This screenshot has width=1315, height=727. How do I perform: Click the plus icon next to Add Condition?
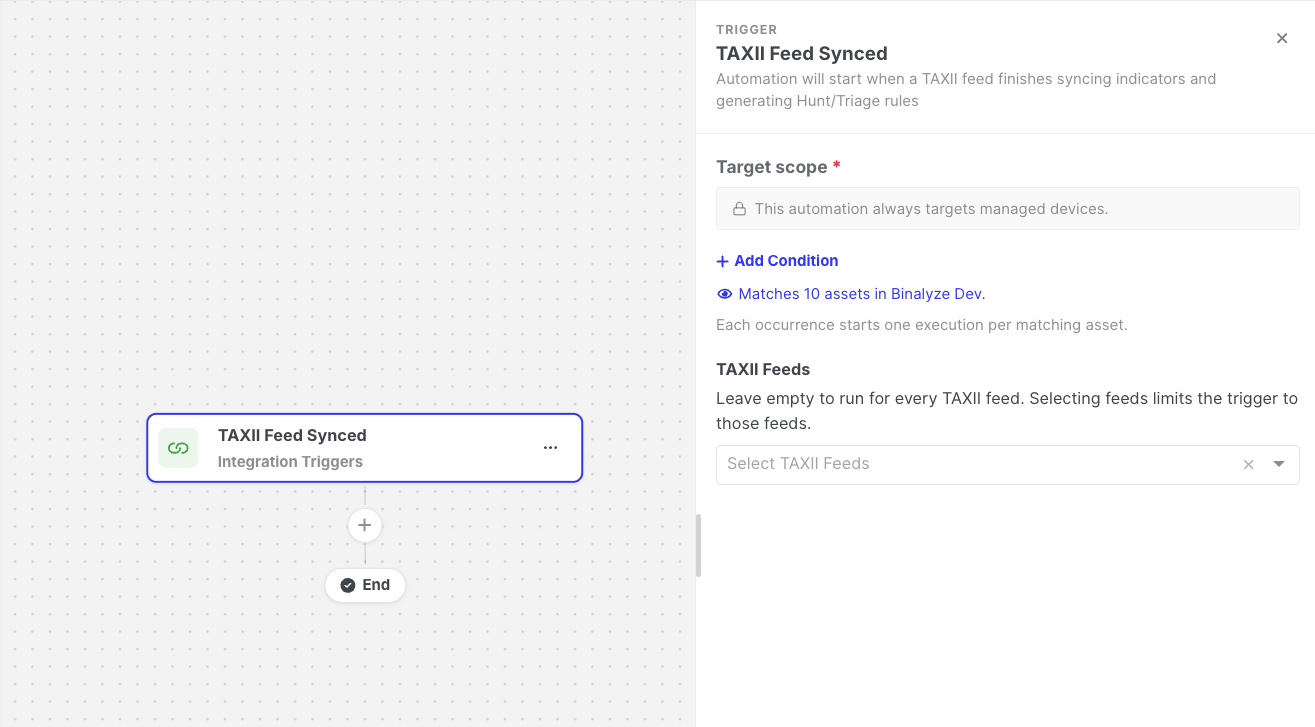click(723, 261)
